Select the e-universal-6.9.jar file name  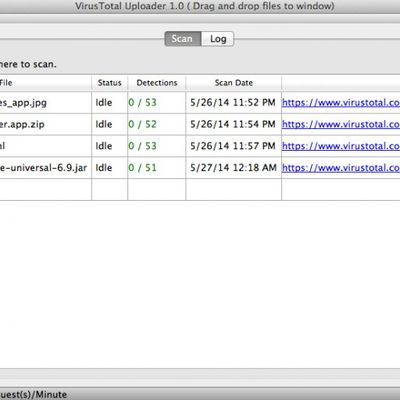pyautogui.click(x=43, y=168)
